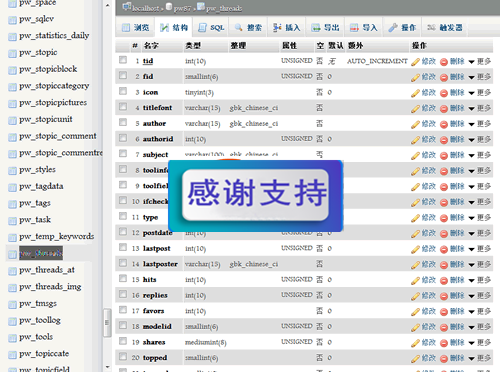The image size is (500, 372).
Task: Tick the checkbox for tid column
Action: click(123, 60)
